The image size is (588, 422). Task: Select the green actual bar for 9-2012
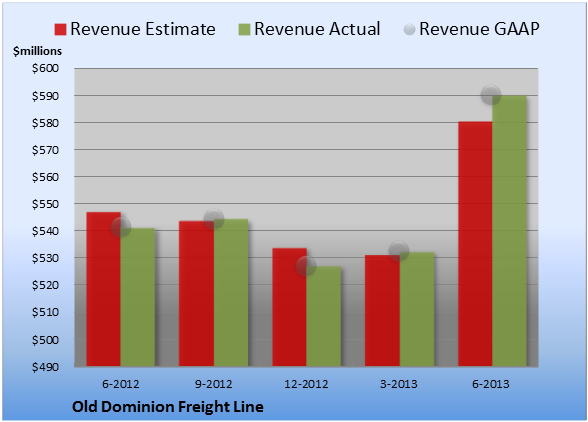(x=231, y=293)
